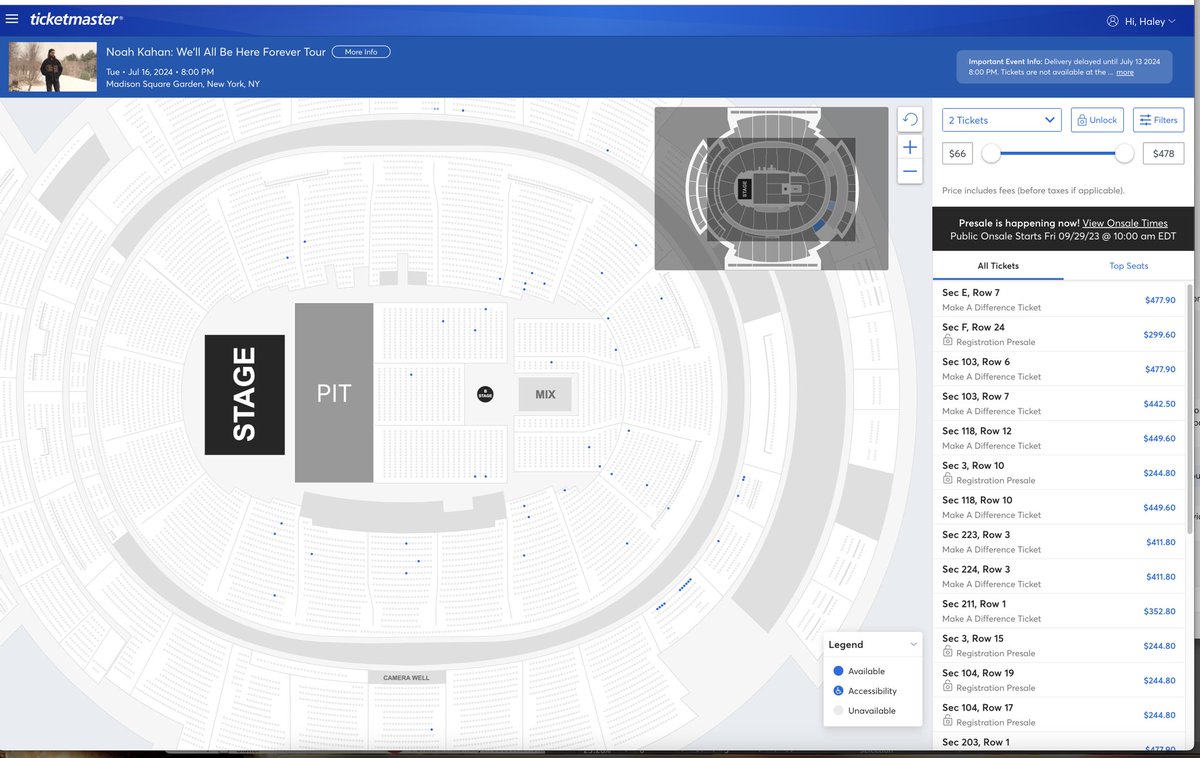Follow the 'more' event info link
Viewport: 1200px width, 758px height.
click(1125, 72)
